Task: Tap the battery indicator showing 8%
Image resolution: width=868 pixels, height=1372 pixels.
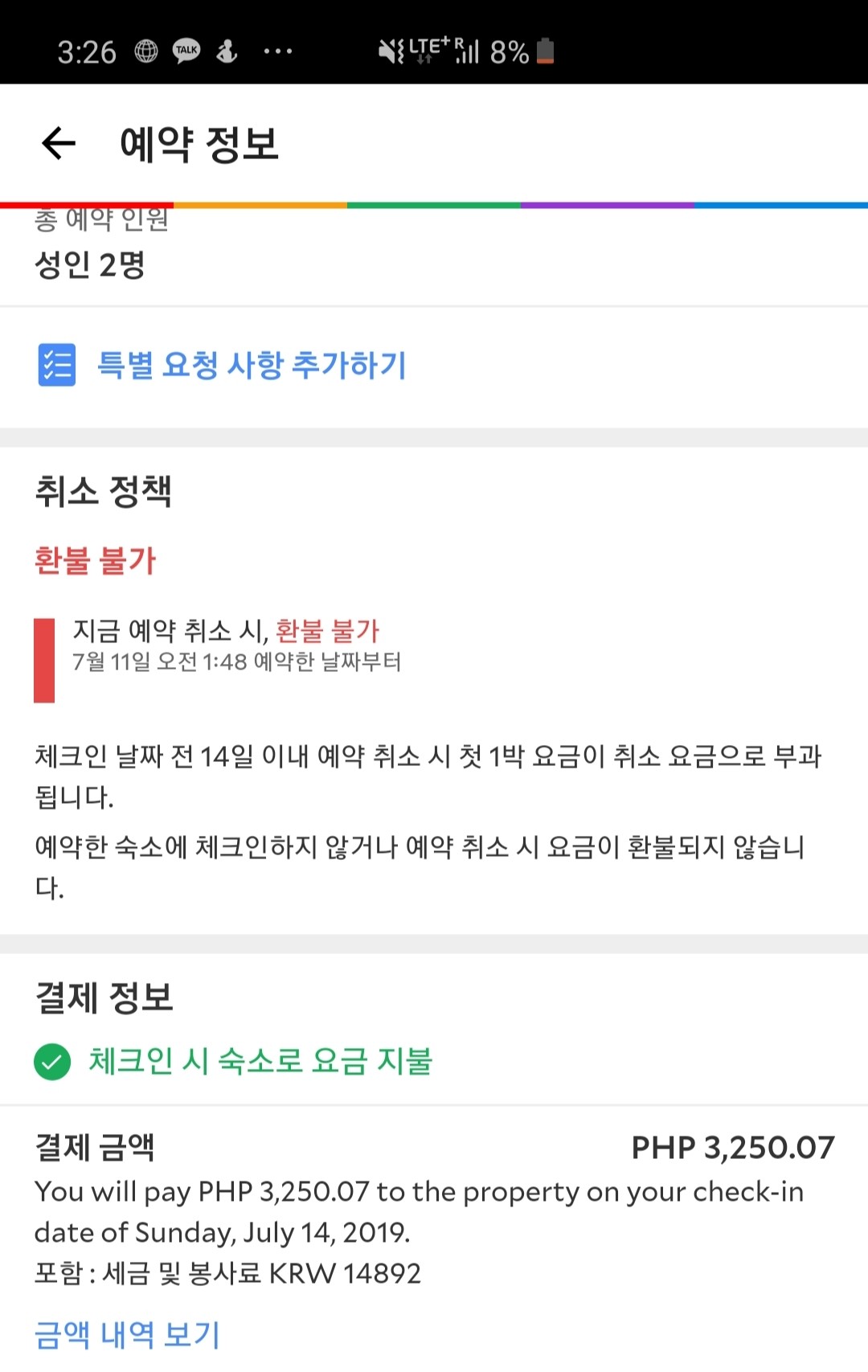Action: pos(545,51)
